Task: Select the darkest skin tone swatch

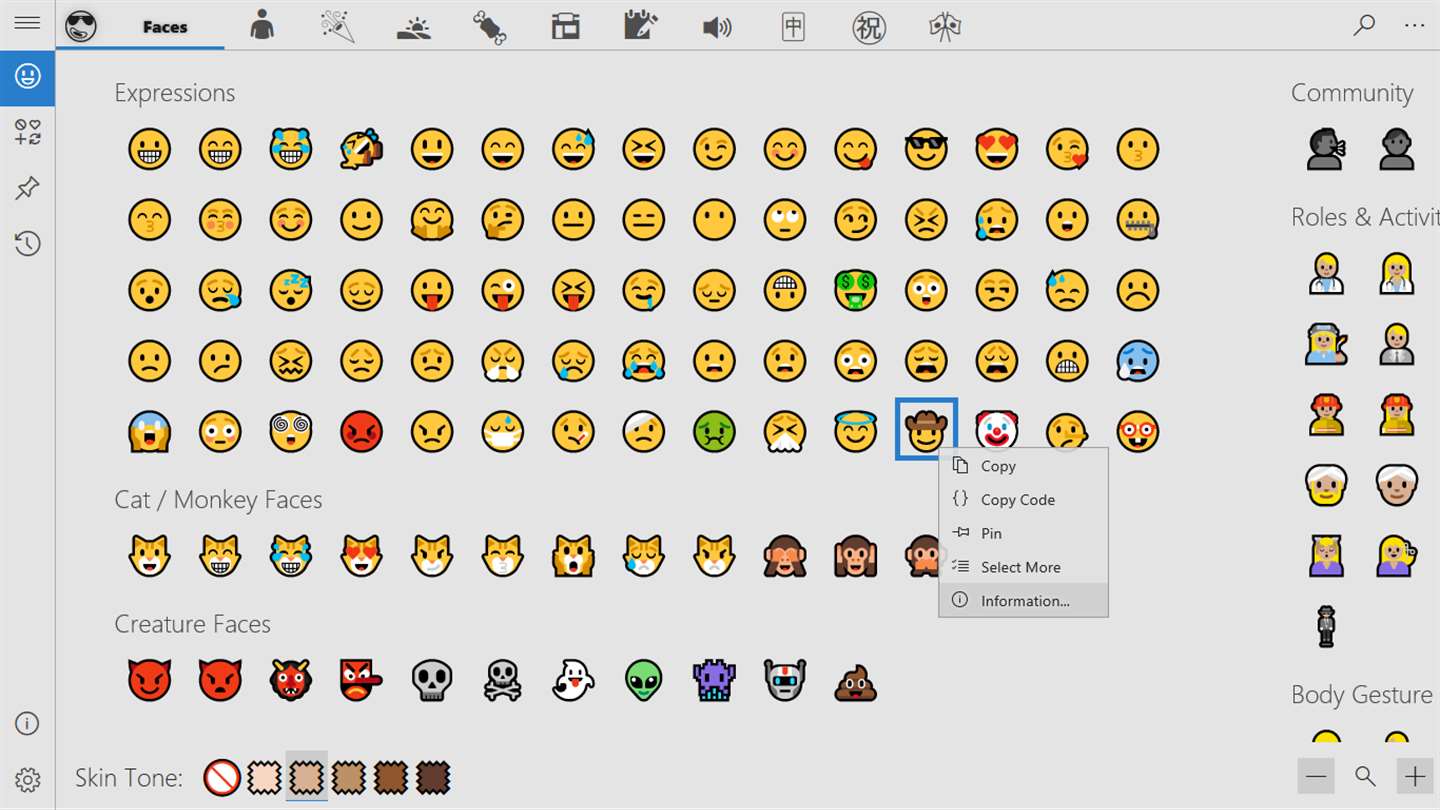Action: (433, 777)
